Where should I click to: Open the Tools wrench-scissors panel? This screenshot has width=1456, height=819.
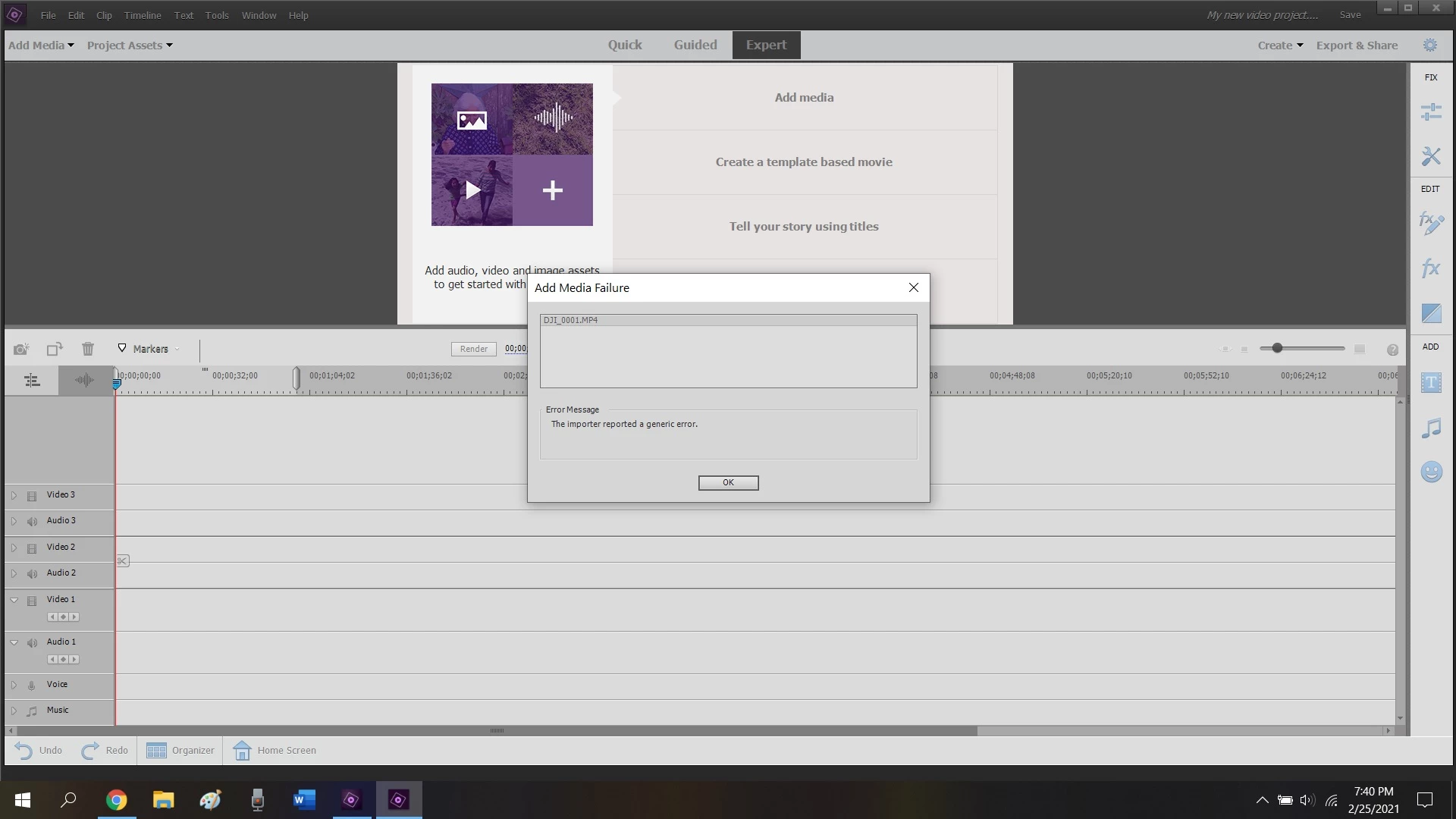click(x=1431, y=156)
